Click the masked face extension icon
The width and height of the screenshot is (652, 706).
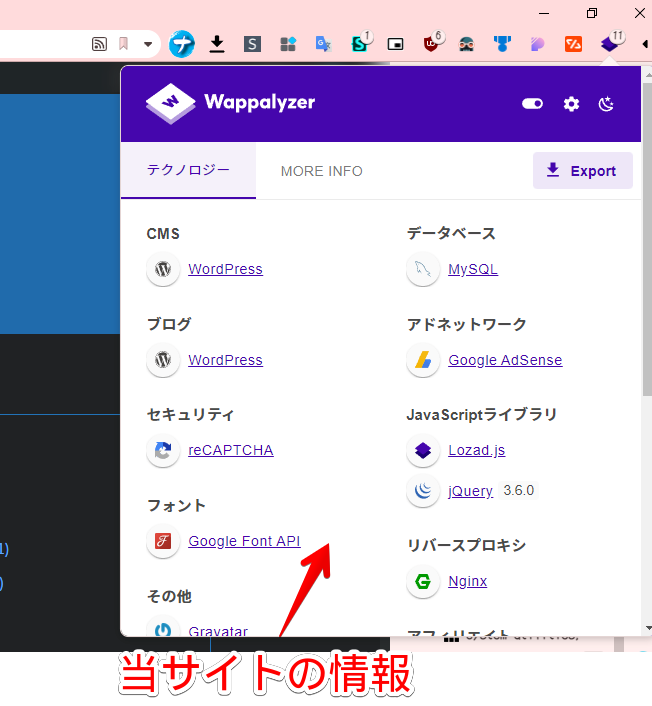pos(466,44)
